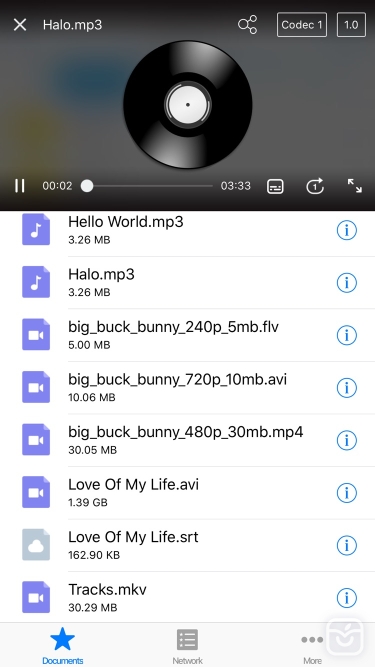Show info for Tracks.mkv
Image resolution: width=375 pixels, height=667 pixels.
[x=347, y=598]
